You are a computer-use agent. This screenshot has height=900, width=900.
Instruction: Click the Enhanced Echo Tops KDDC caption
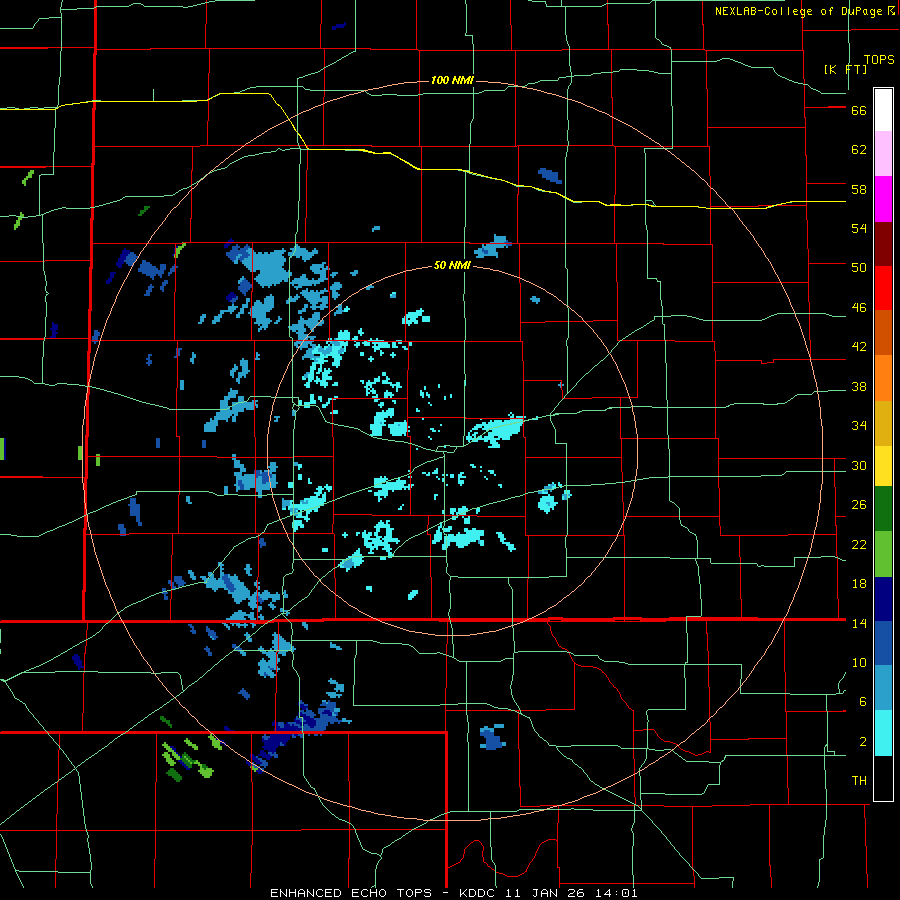454,893
